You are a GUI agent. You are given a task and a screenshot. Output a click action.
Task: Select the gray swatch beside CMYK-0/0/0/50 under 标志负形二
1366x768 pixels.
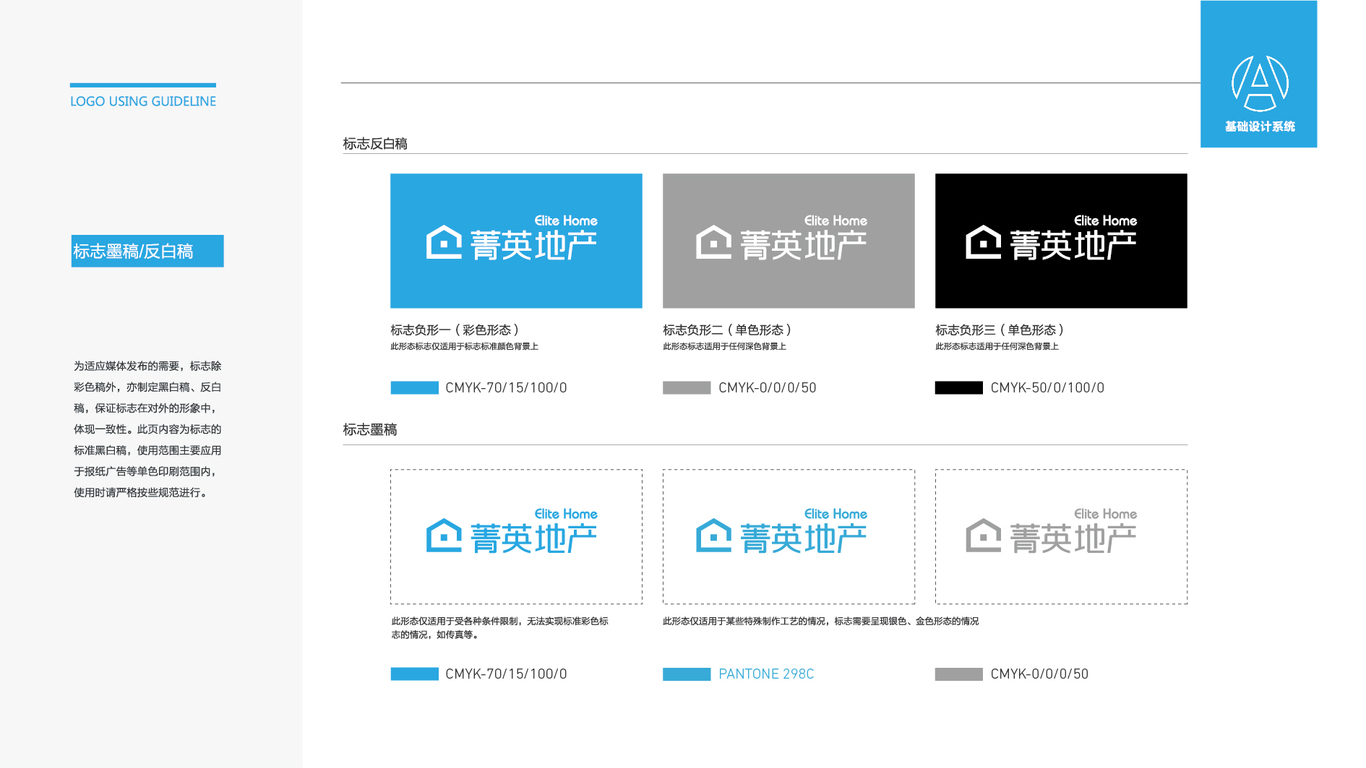coord(686,388)
